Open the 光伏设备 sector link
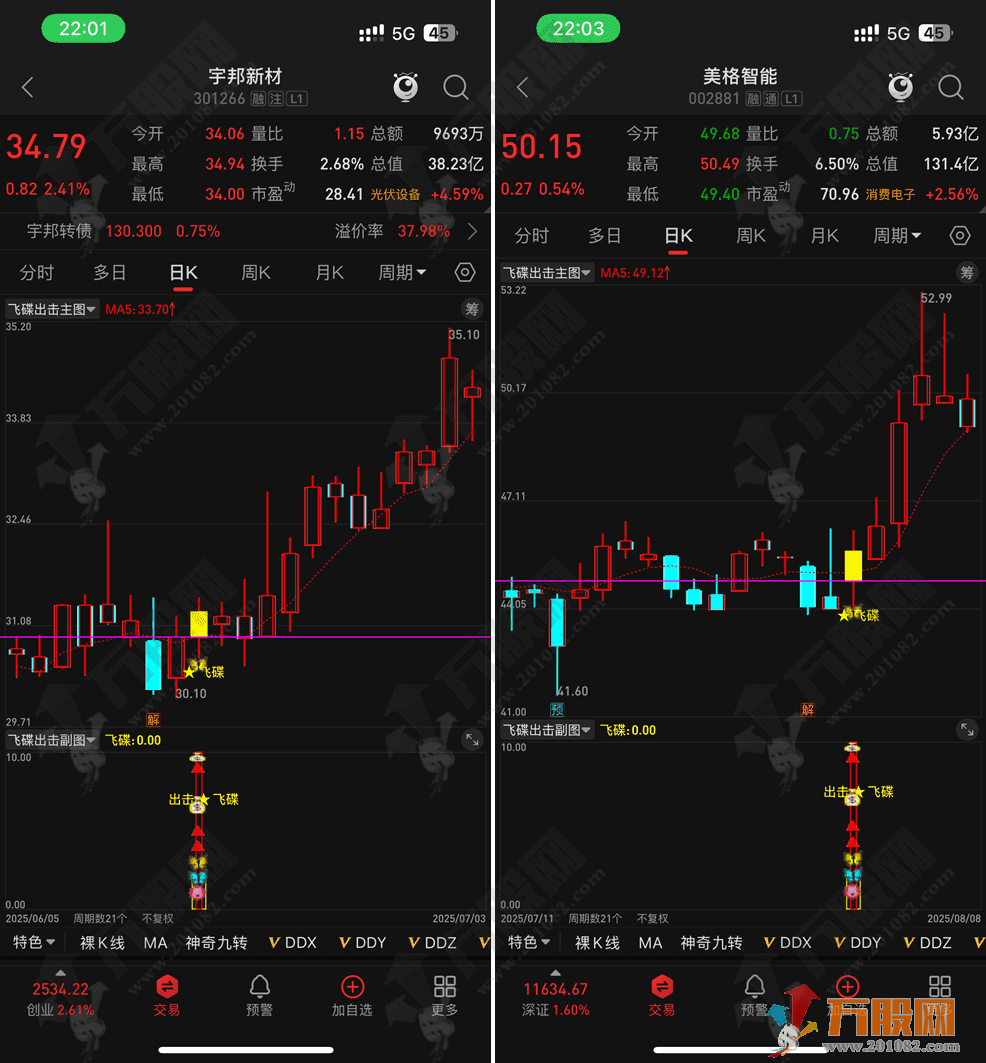986x1063 pixels. (395, 195)
